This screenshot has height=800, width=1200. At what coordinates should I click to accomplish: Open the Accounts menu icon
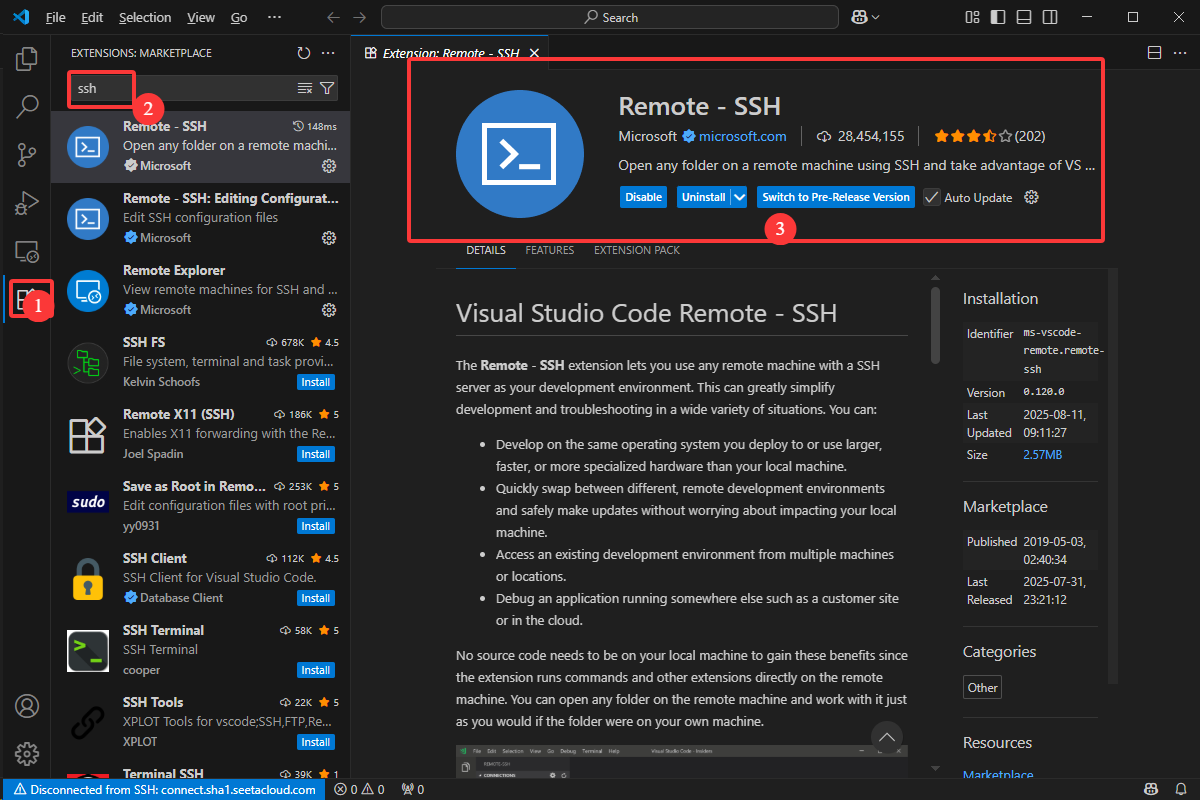coord(27,706)
